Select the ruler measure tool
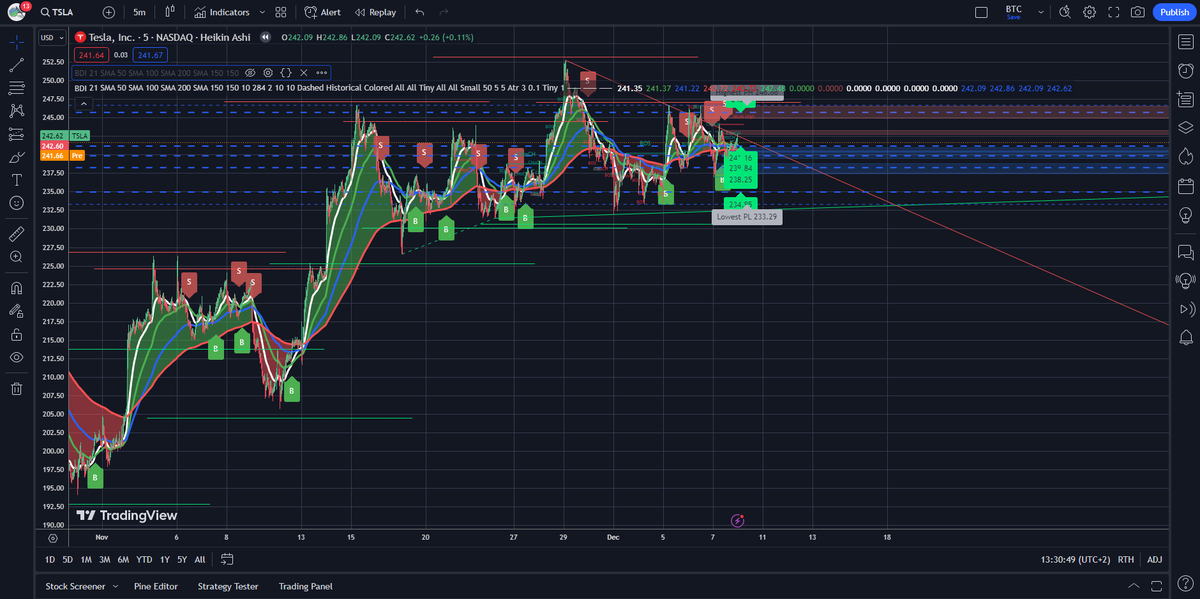This screenshot has height=599, width=1200. click(16, 233)
